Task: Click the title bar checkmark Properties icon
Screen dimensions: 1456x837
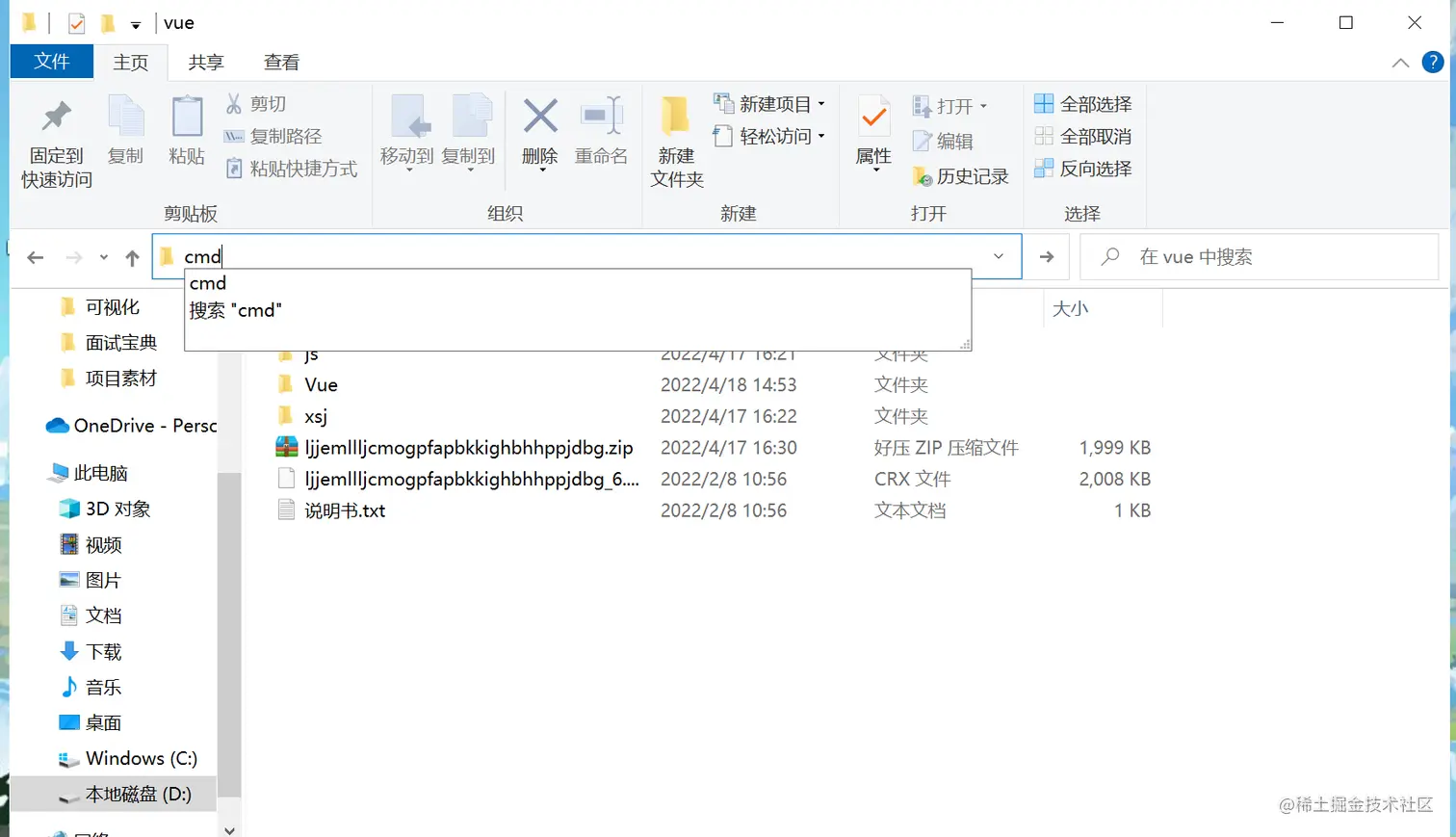Action: pos(77,23)
